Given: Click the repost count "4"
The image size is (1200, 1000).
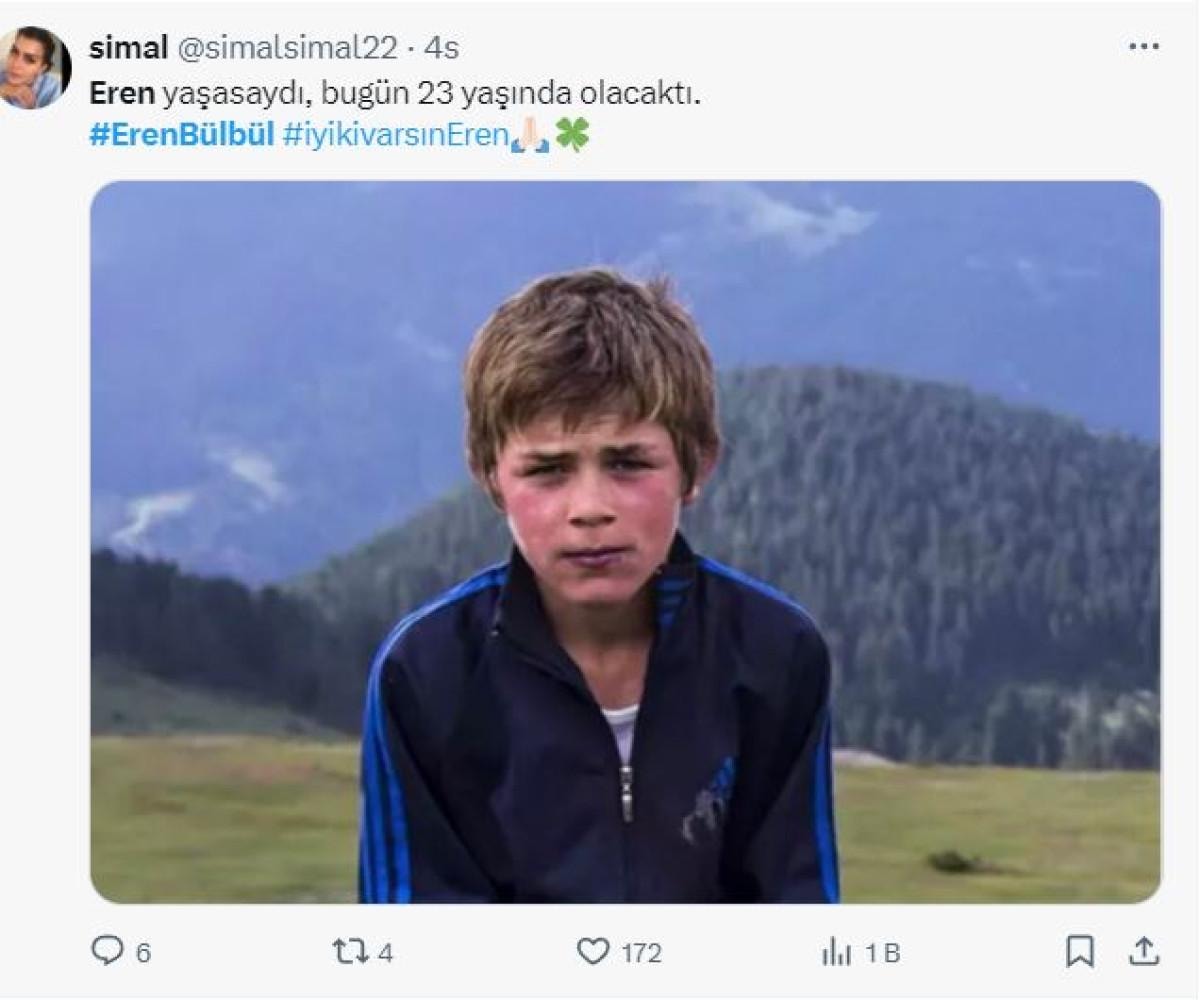Looking at the screenshot, I should pos(386,954).
